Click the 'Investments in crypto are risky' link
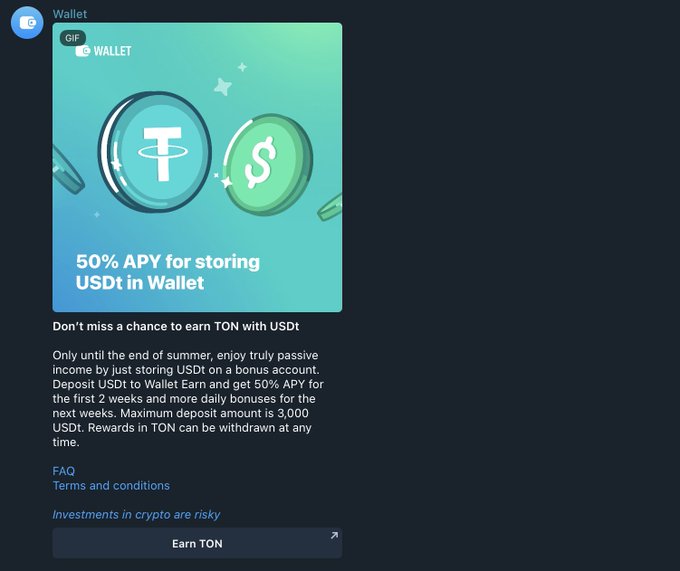This screenshot has height=571, width=680. 136,515
